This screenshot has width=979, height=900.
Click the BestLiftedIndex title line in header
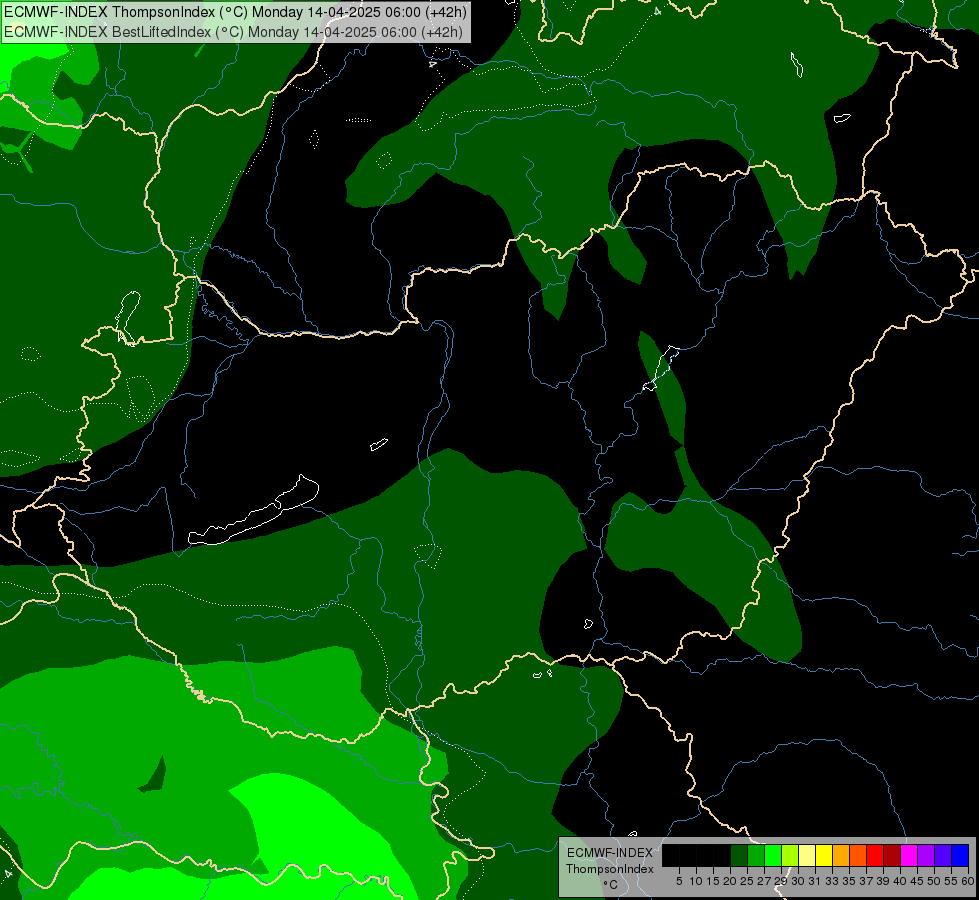pyautogui.click(x=234, y=32)
